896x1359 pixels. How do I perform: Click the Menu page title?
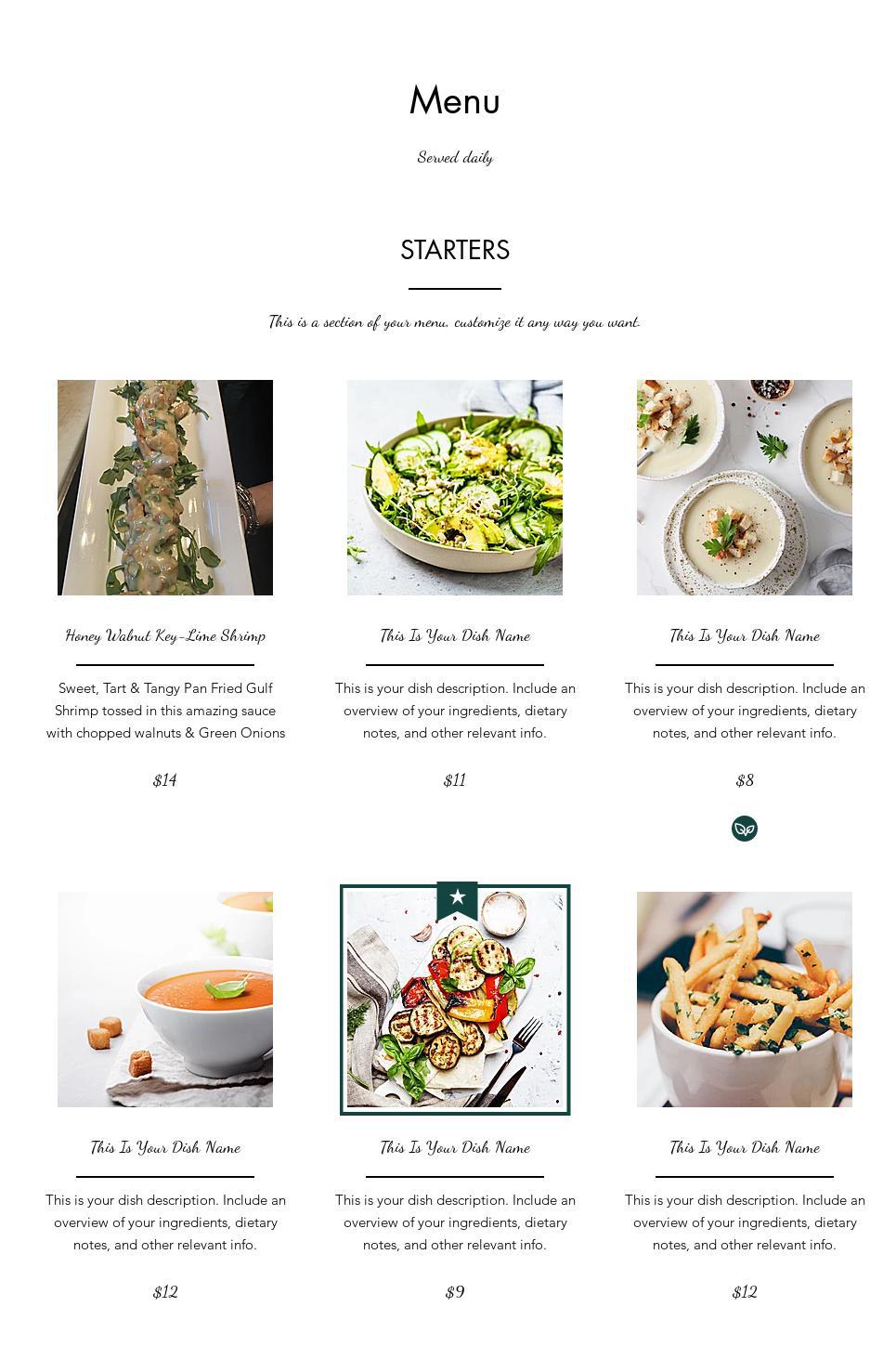click(455, 100)
